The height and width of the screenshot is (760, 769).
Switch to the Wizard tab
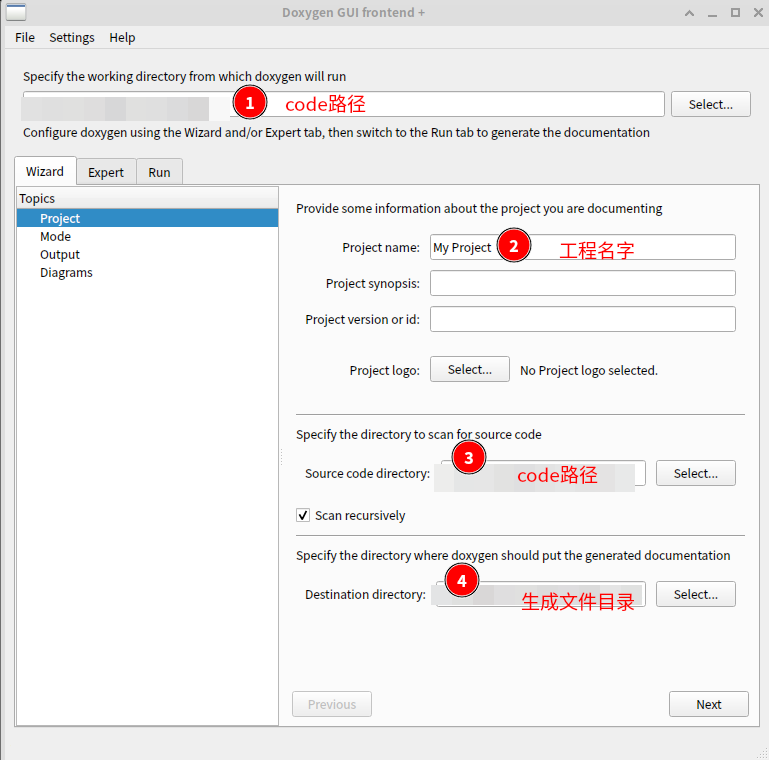[45, 172]
